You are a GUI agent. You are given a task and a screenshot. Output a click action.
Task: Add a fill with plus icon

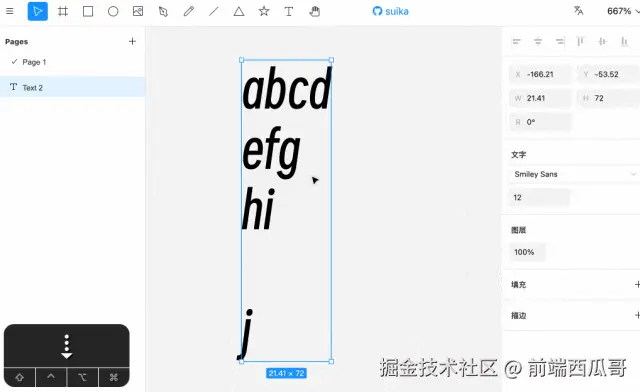[637, 284]
